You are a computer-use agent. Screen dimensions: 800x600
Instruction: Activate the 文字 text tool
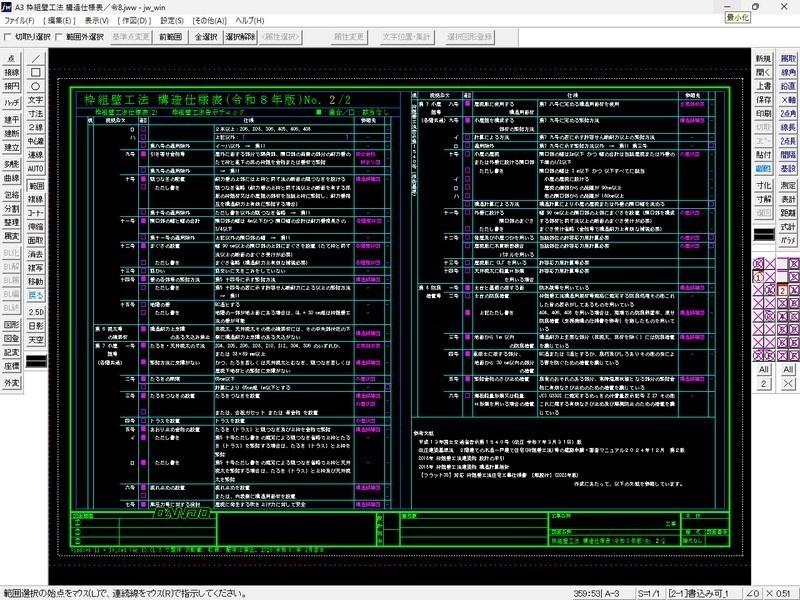[36, 100]
